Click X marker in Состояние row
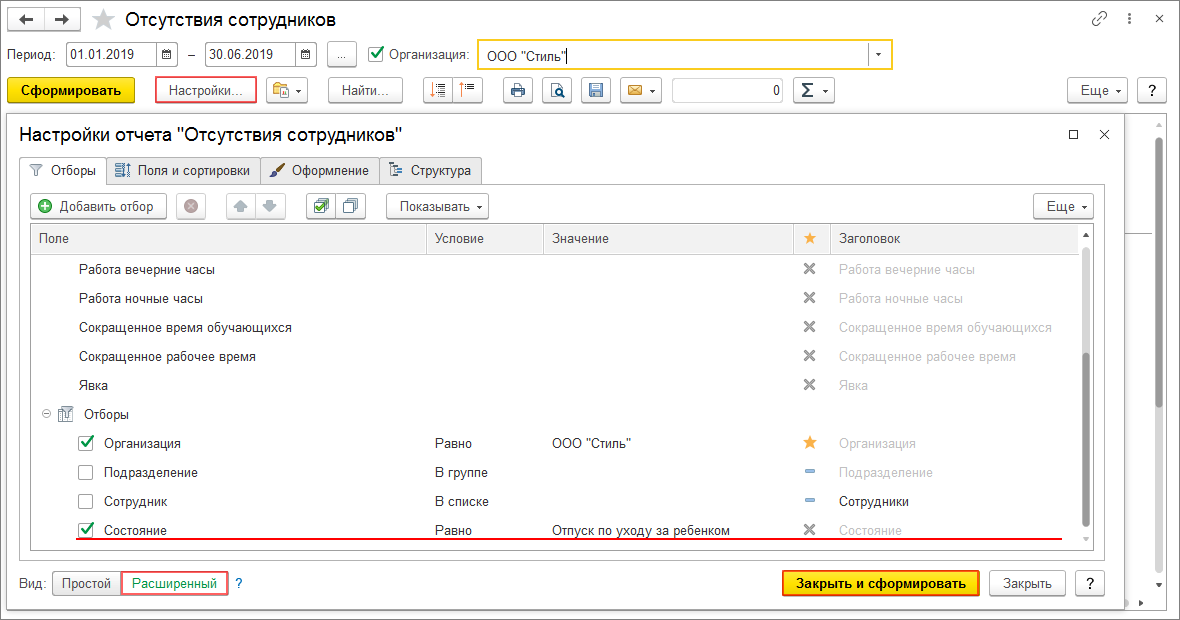Image resolution: width=1180 pixels, height=620 pixels. pyautogui.click(x=810, y=530)
